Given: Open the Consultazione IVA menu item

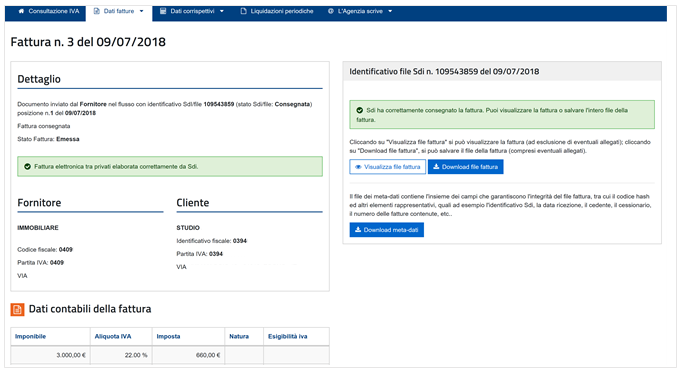Looking at the screenshot, I should tap(49, 11).
